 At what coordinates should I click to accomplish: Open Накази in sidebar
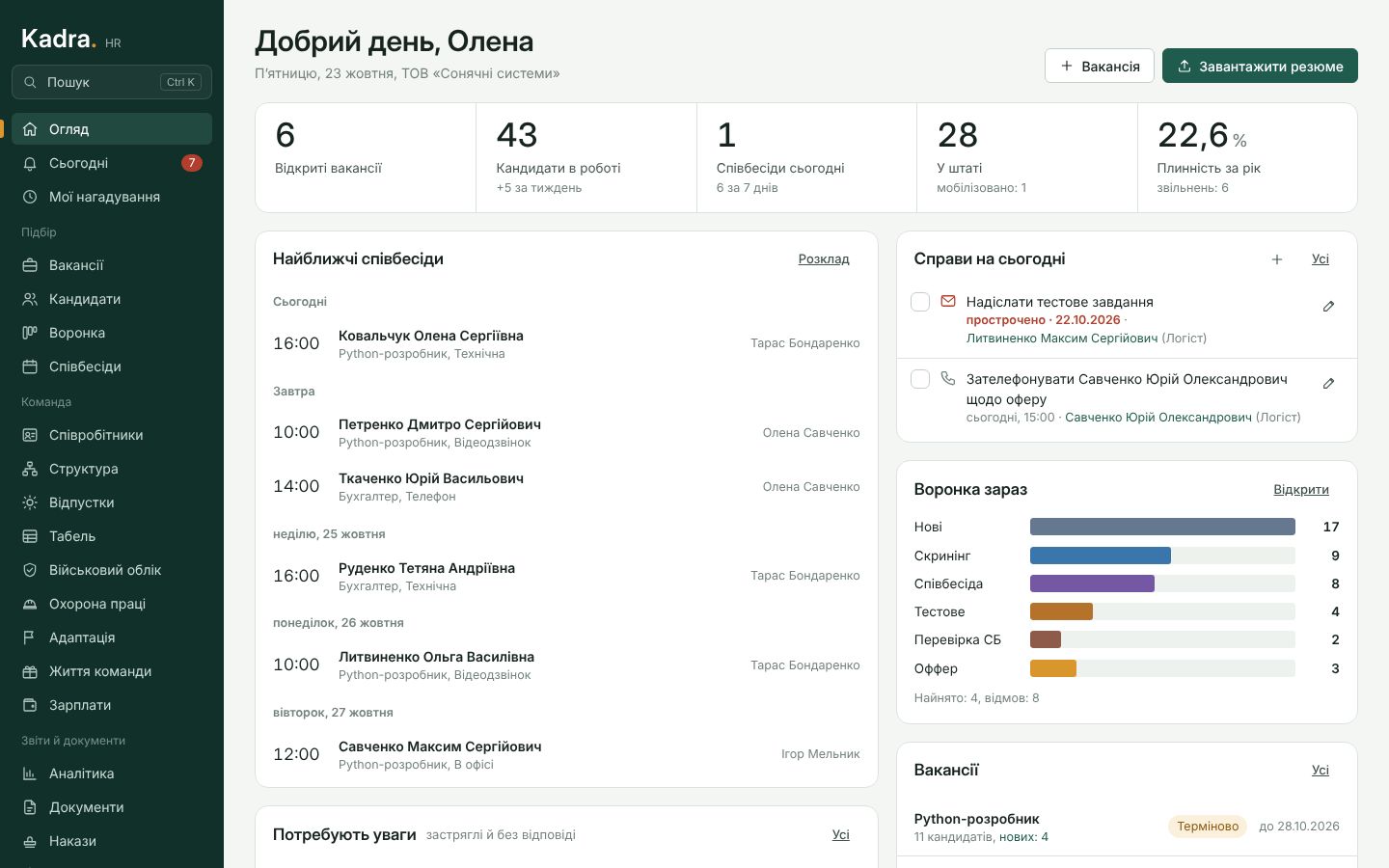(112, 841)
